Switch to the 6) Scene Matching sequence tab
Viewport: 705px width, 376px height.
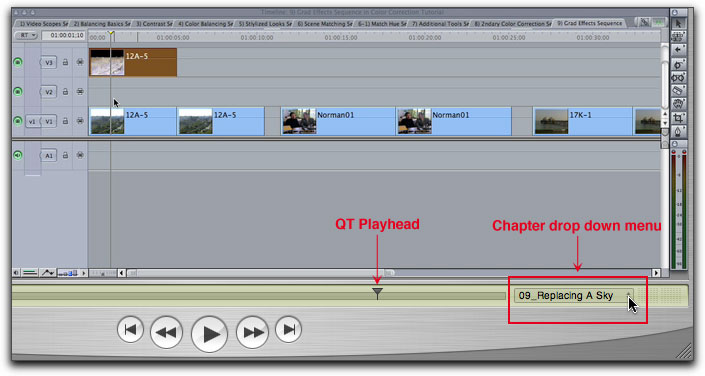point(325,24)
